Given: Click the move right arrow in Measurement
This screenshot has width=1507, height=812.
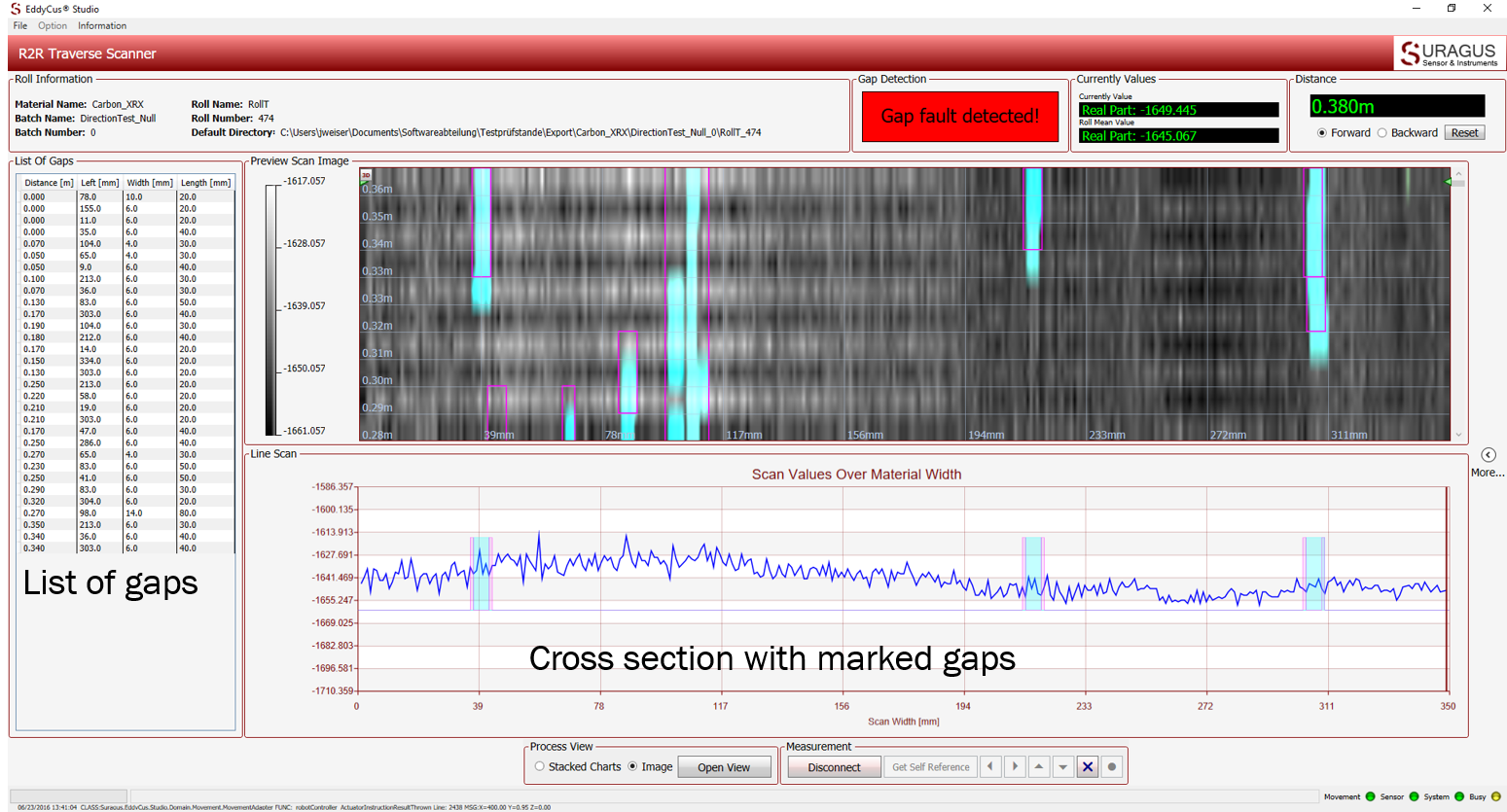Looking at the screenshot, I should pos(1015,767).
